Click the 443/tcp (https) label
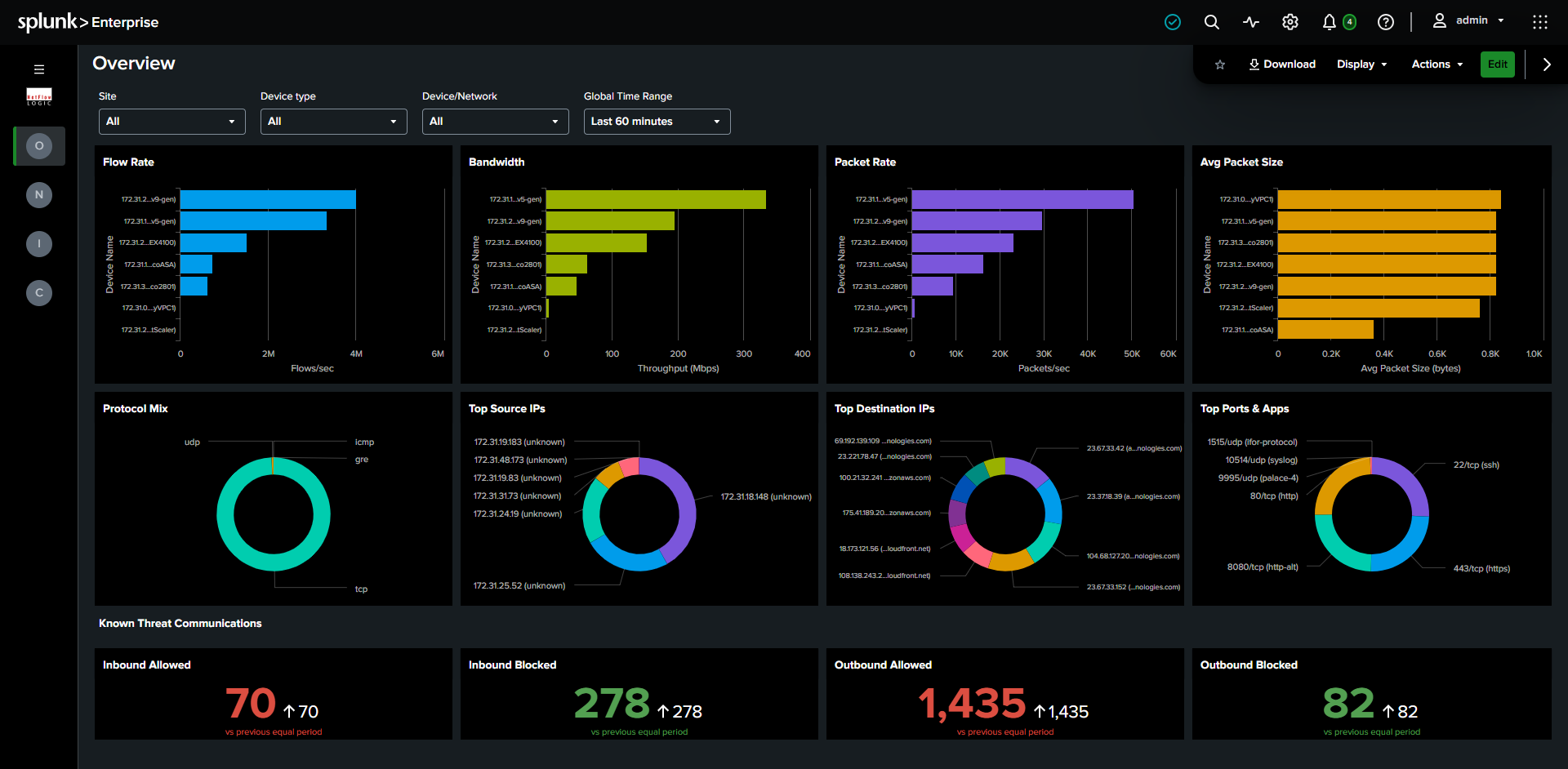 click(x=1481, y=569)
